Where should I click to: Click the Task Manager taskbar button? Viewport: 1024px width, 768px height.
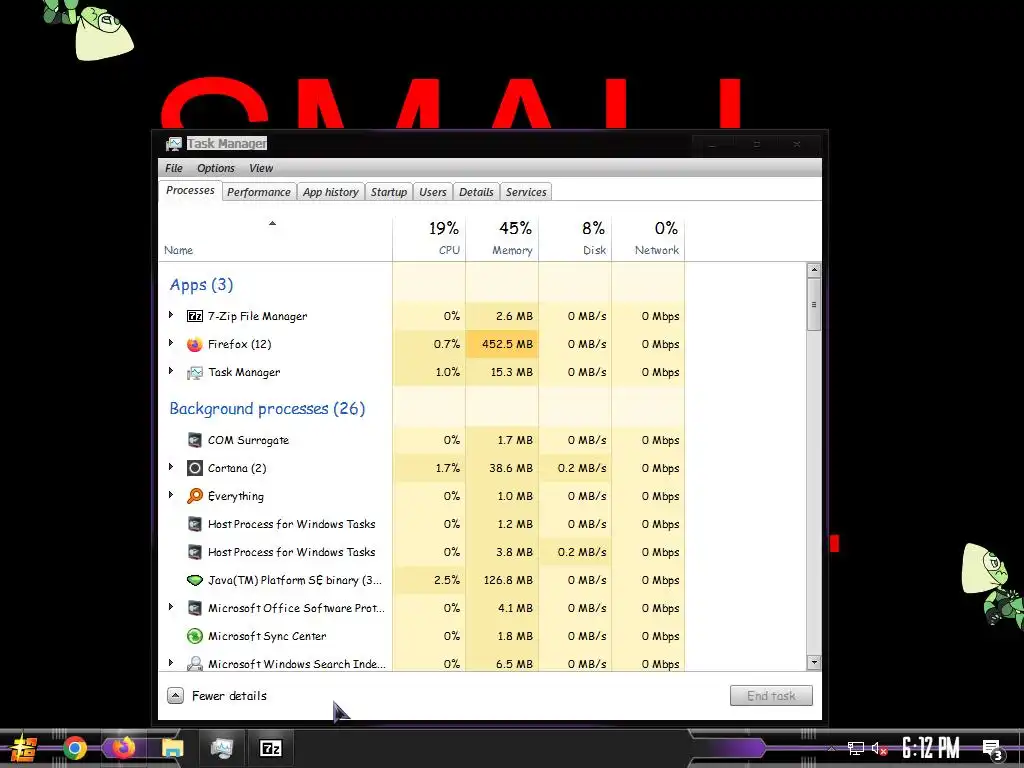[x=221, y=748]
